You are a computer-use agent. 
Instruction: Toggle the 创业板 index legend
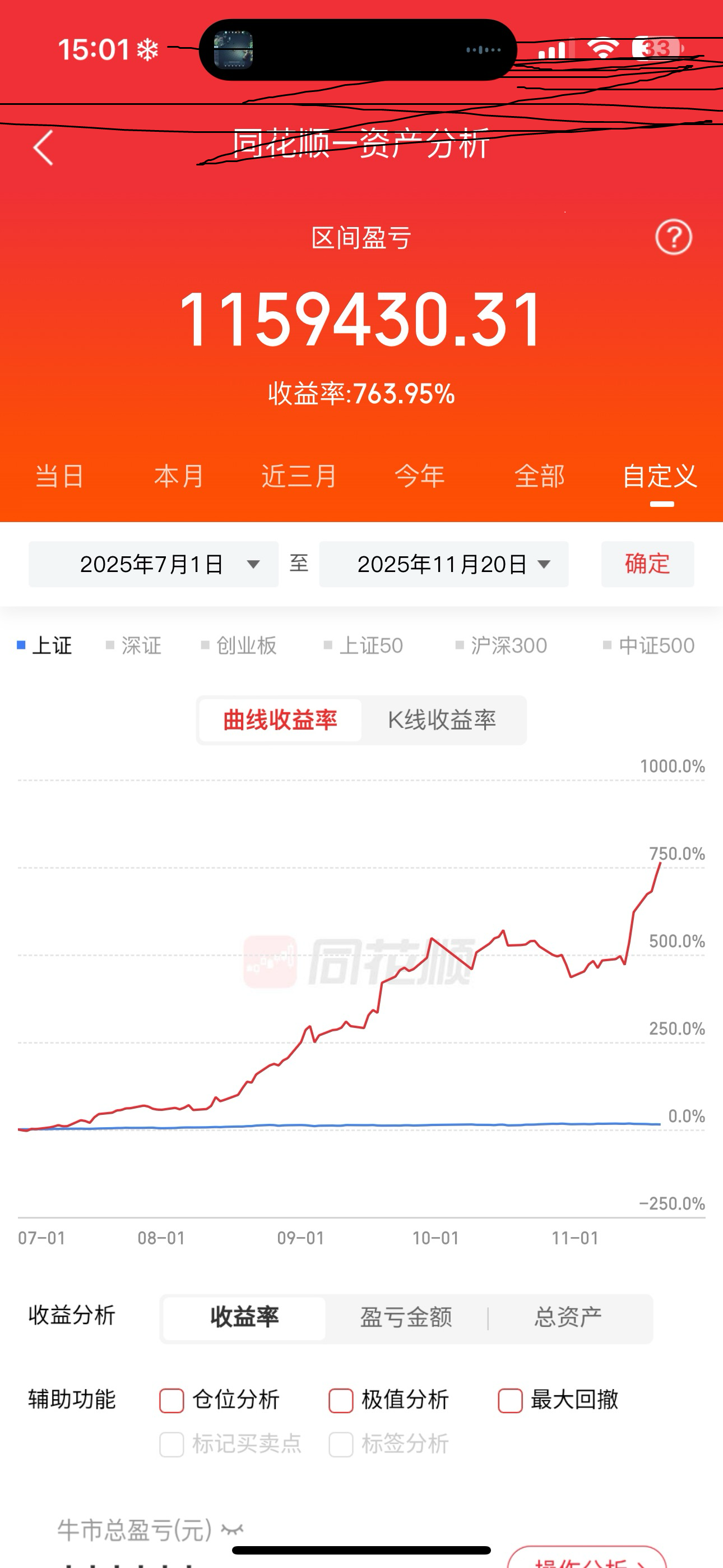point(239,645)
